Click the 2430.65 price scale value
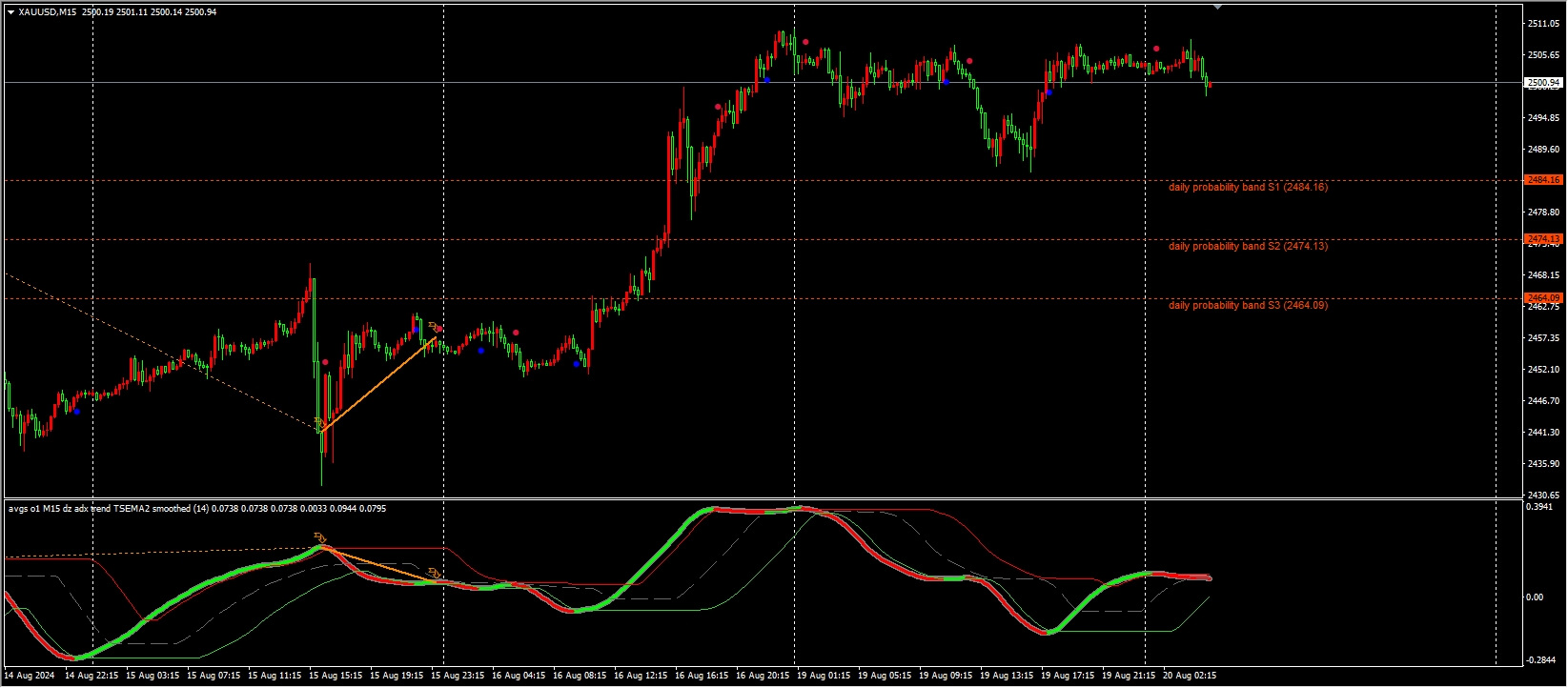Screen dimensions: 1568x688 (1543, 496)
